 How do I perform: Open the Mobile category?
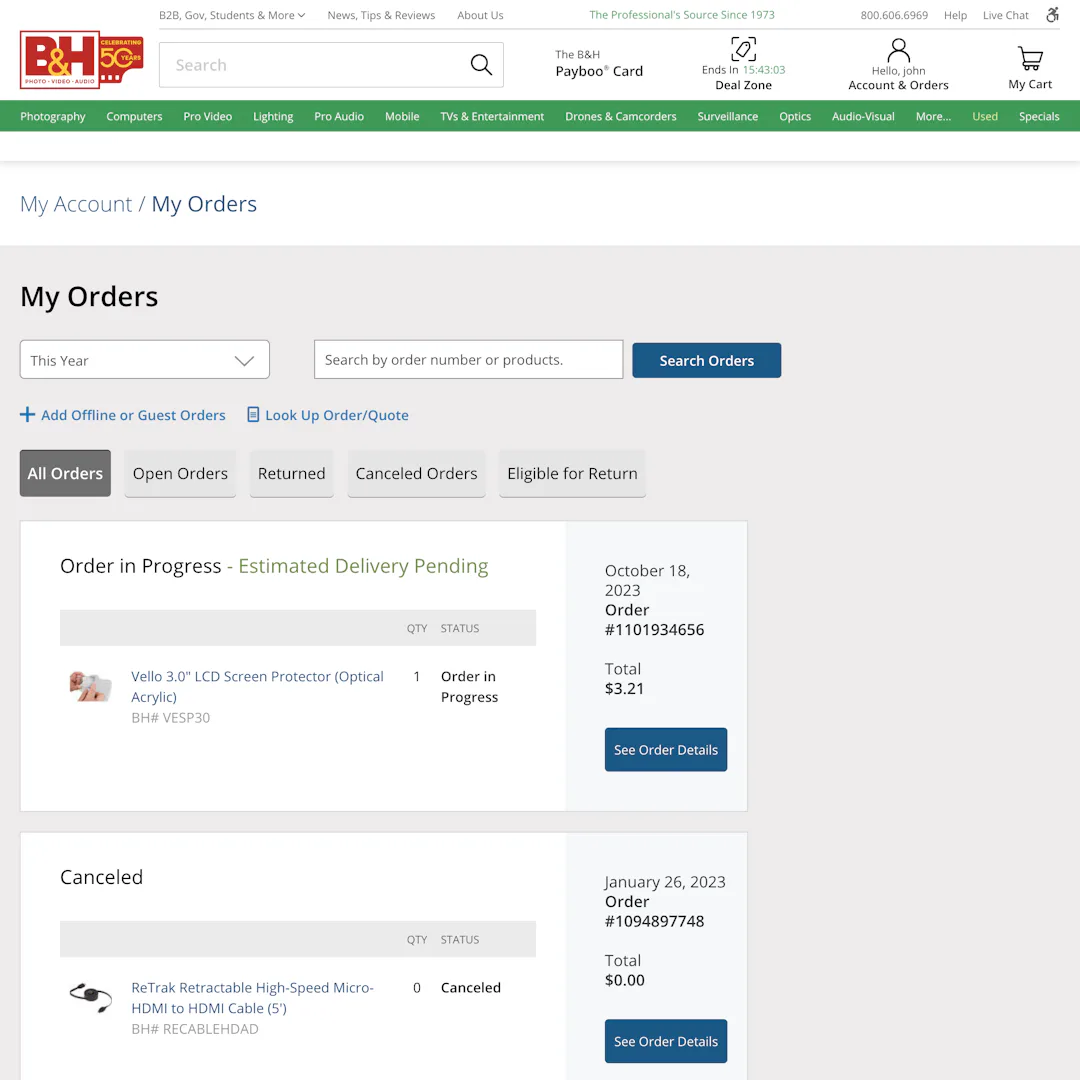tap(402, 116)
